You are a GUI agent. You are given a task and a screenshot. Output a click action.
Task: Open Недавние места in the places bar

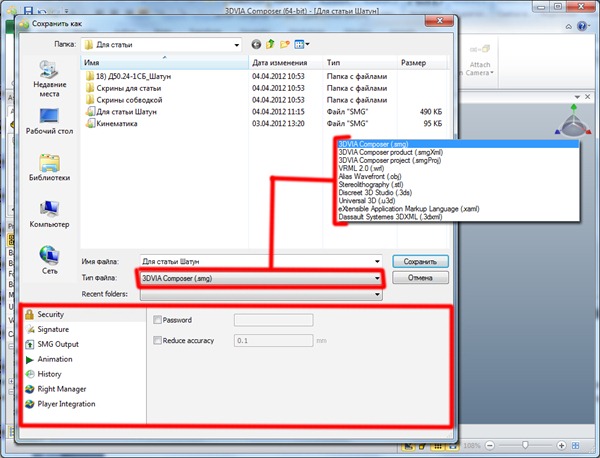click(x=49, y=79)
